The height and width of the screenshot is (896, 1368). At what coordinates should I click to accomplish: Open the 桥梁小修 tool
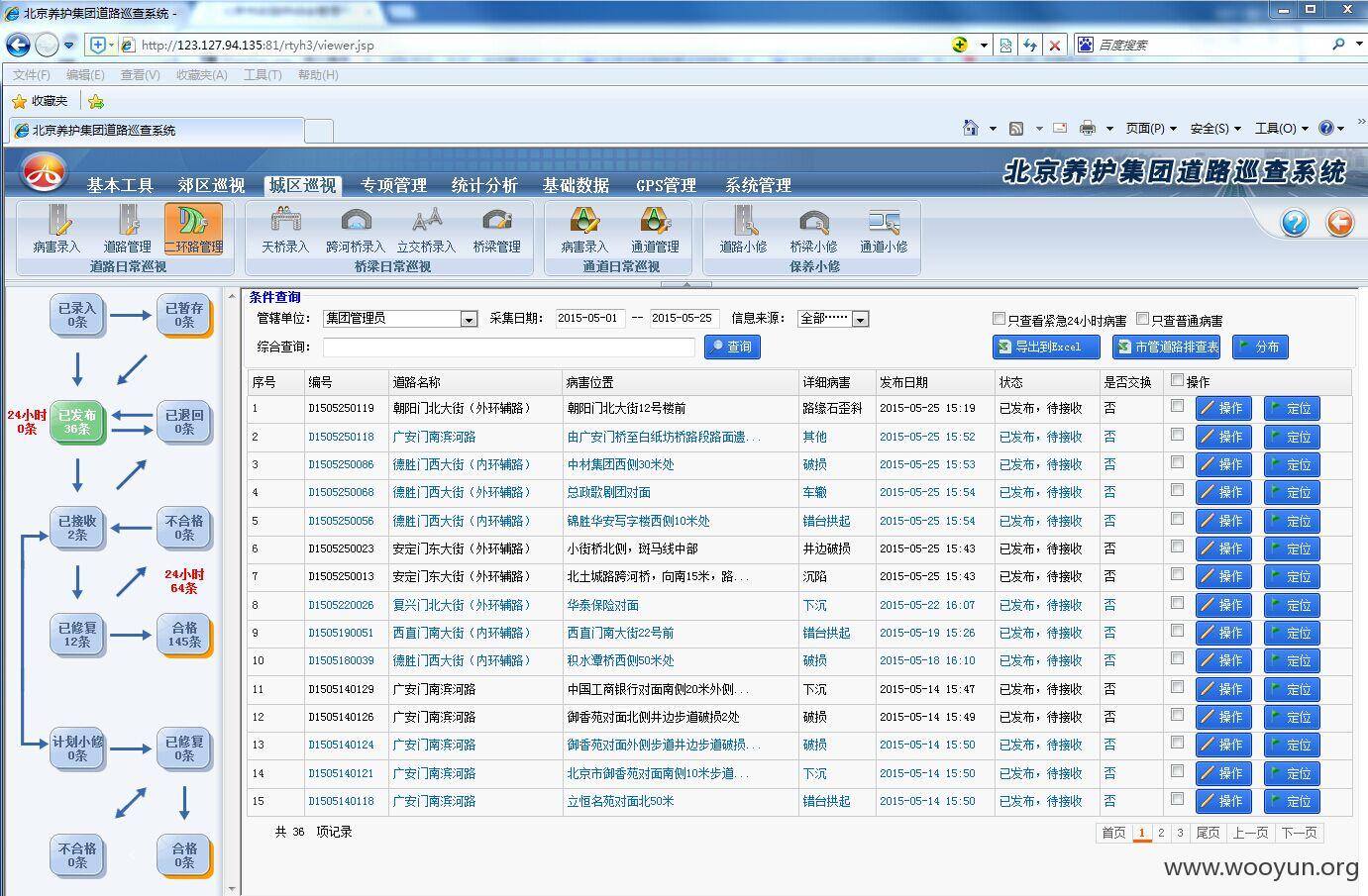point(813,230)
